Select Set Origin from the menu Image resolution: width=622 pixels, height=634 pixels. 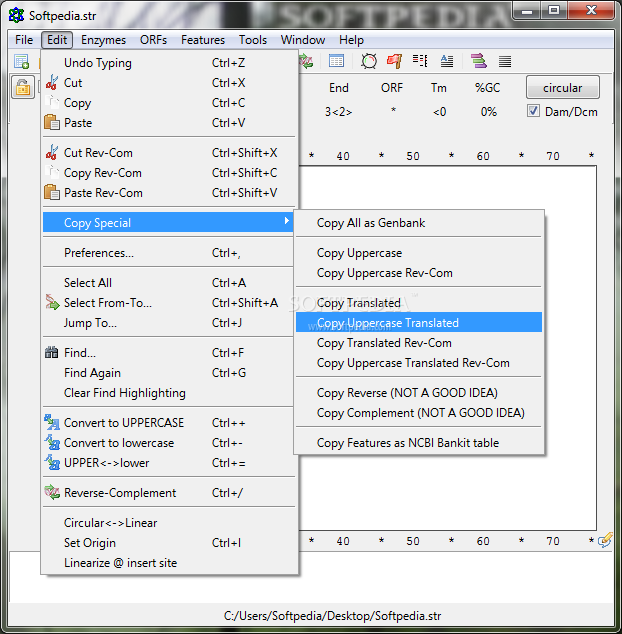point(169,543)
